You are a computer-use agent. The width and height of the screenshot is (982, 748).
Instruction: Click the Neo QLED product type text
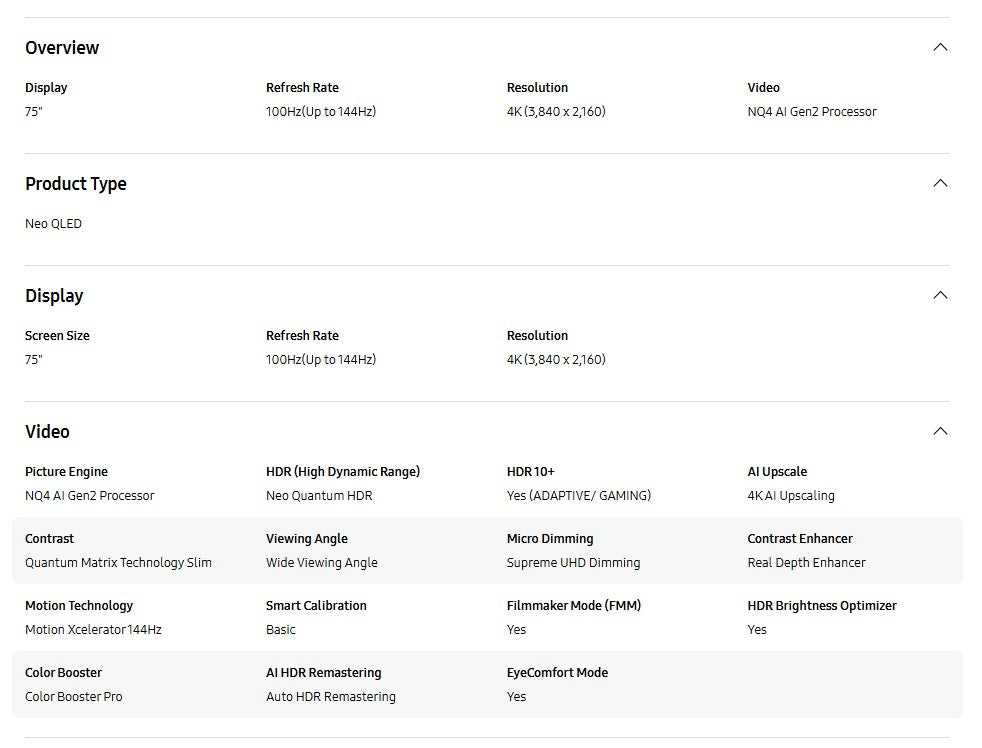[54, 224]
